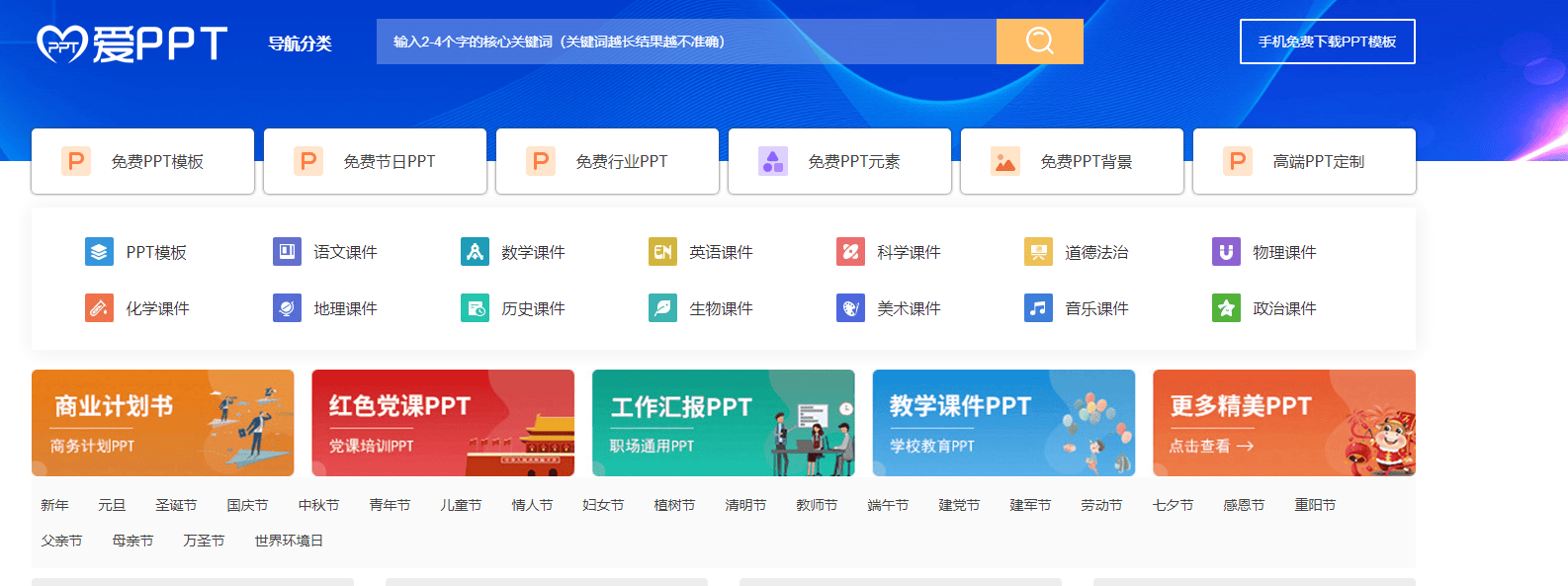Click the 儿童节 holiday link

point(461,505)
